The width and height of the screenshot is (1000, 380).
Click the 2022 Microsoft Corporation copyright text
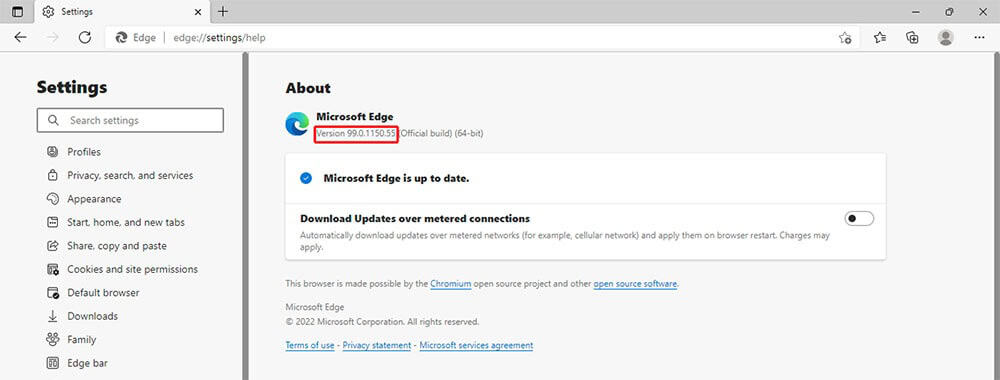(382, 322)
